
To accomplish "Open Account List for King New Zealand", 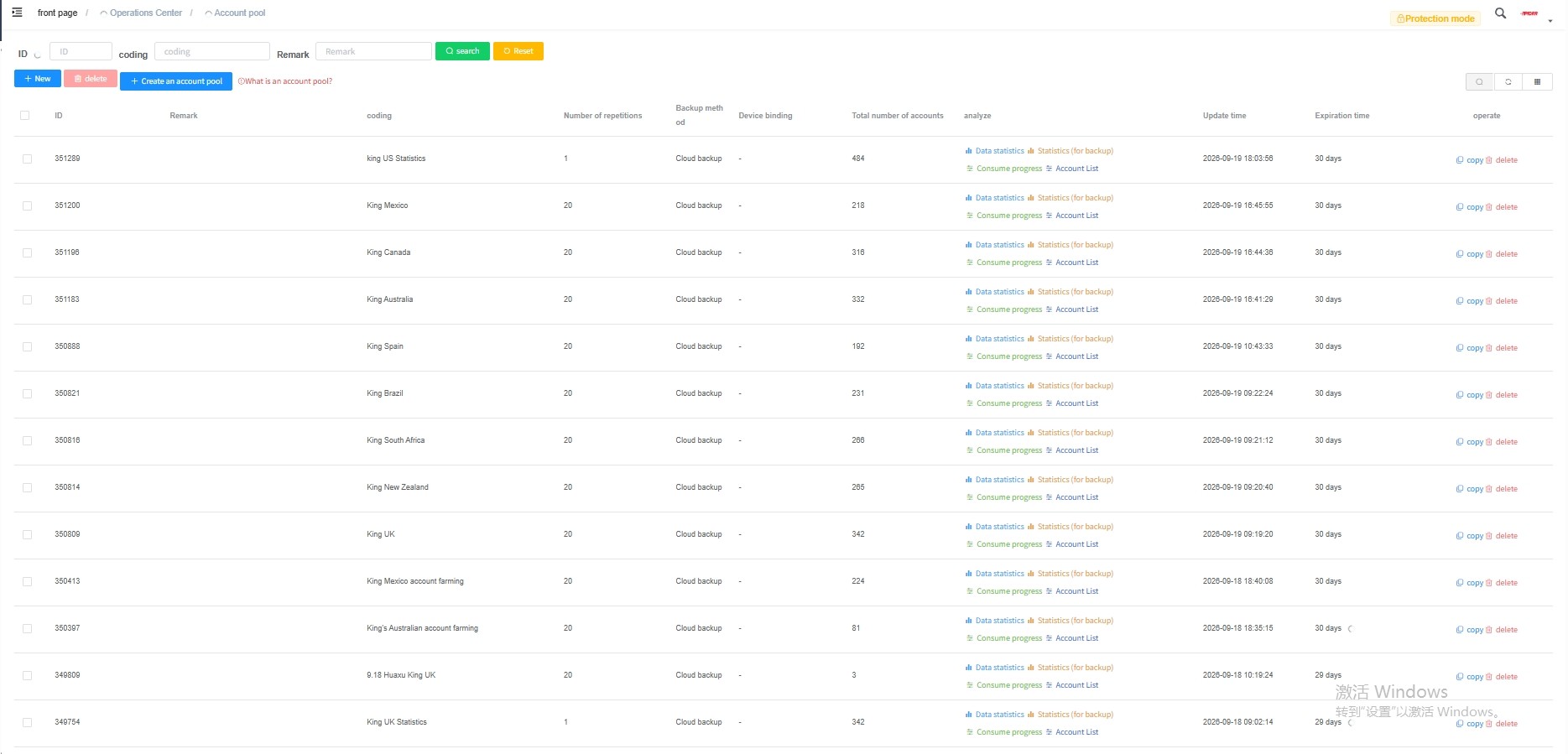I will pyautogui.click(x=1072, y=497).
